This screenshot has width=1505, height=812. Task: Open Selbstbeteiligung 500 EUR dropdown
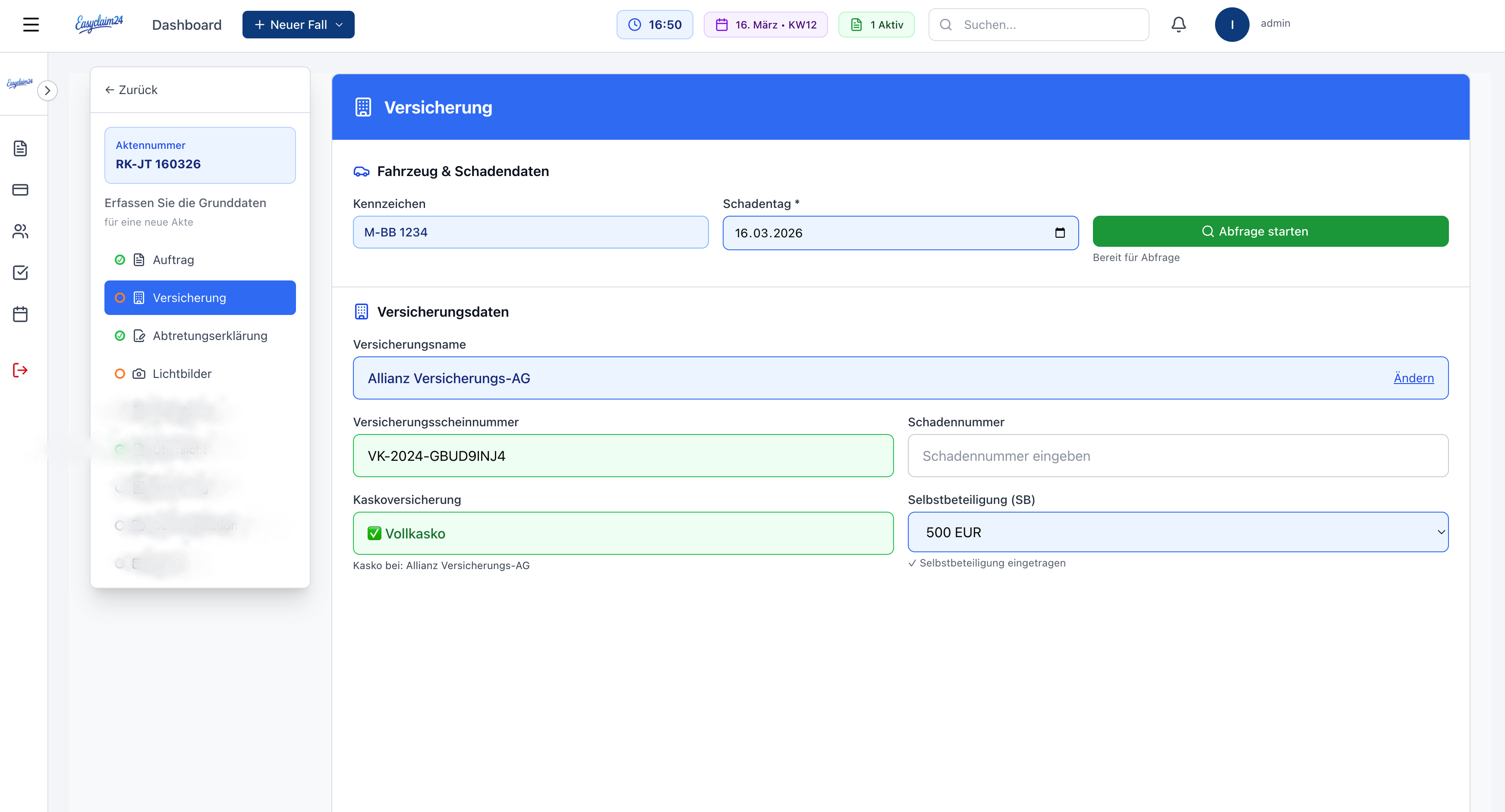pyautogui.click(x=1177, y=532)
